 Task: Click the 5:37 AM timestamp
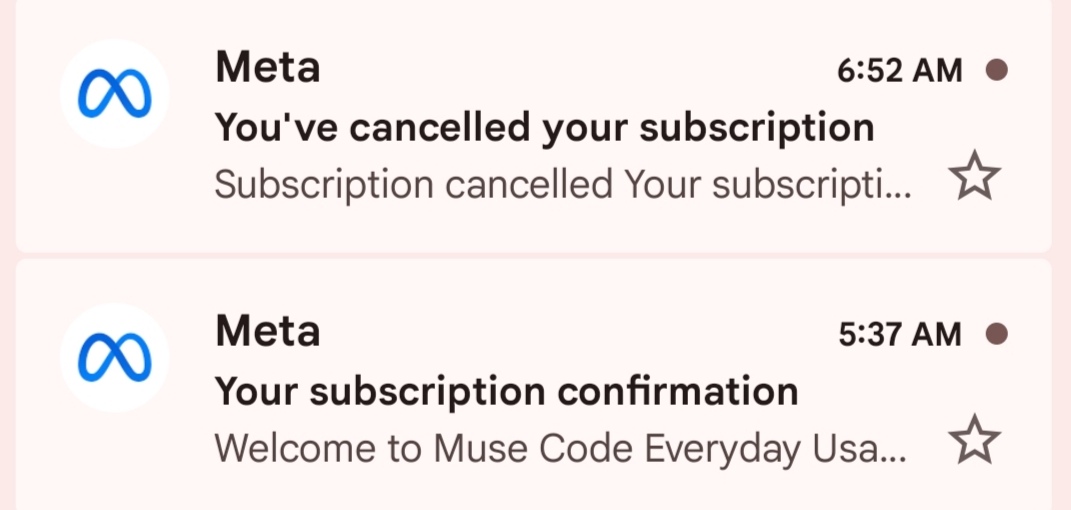coord(900,335)
